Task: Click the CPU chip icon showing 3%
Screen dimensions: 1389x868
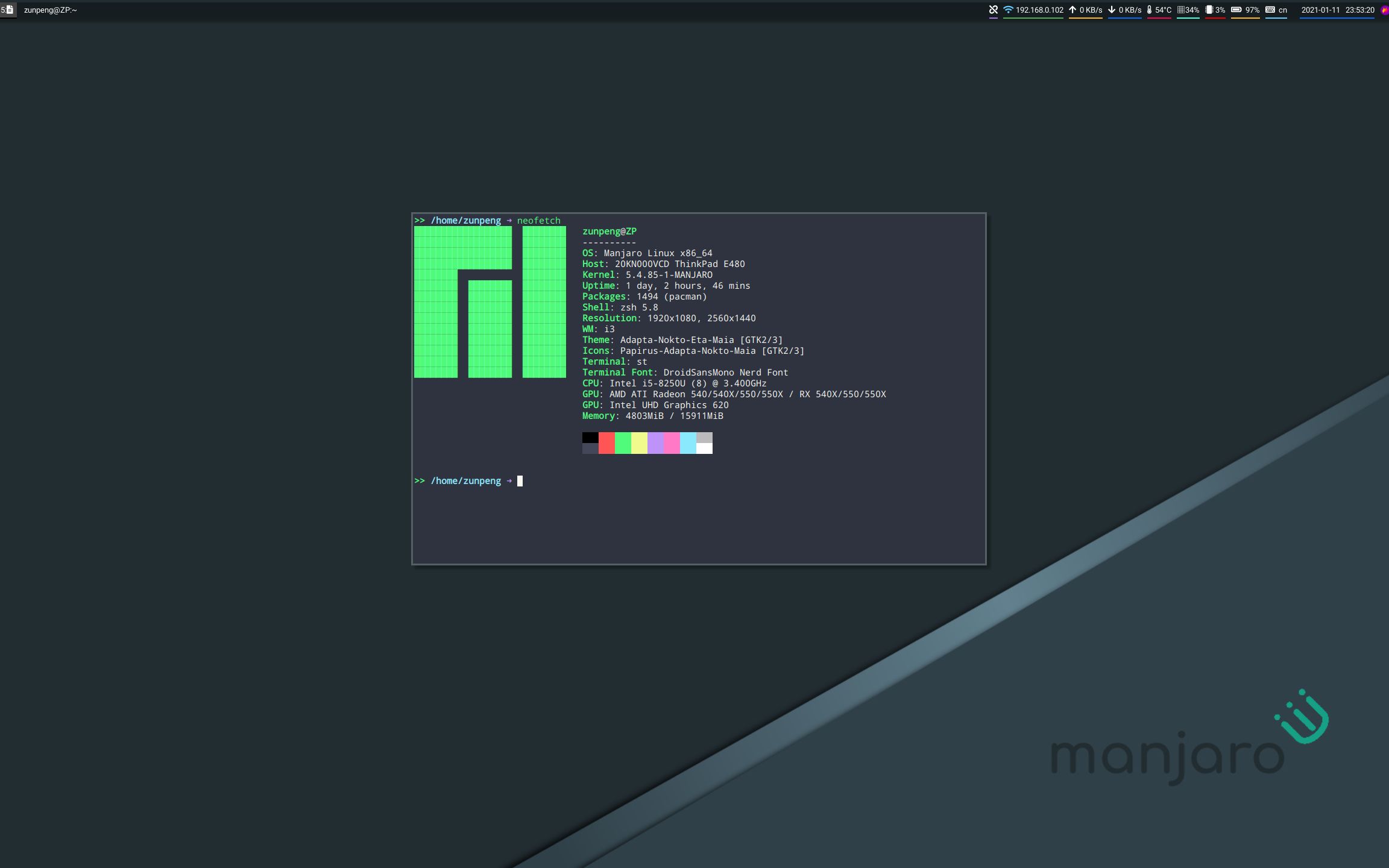Action: pos(1209,10)
